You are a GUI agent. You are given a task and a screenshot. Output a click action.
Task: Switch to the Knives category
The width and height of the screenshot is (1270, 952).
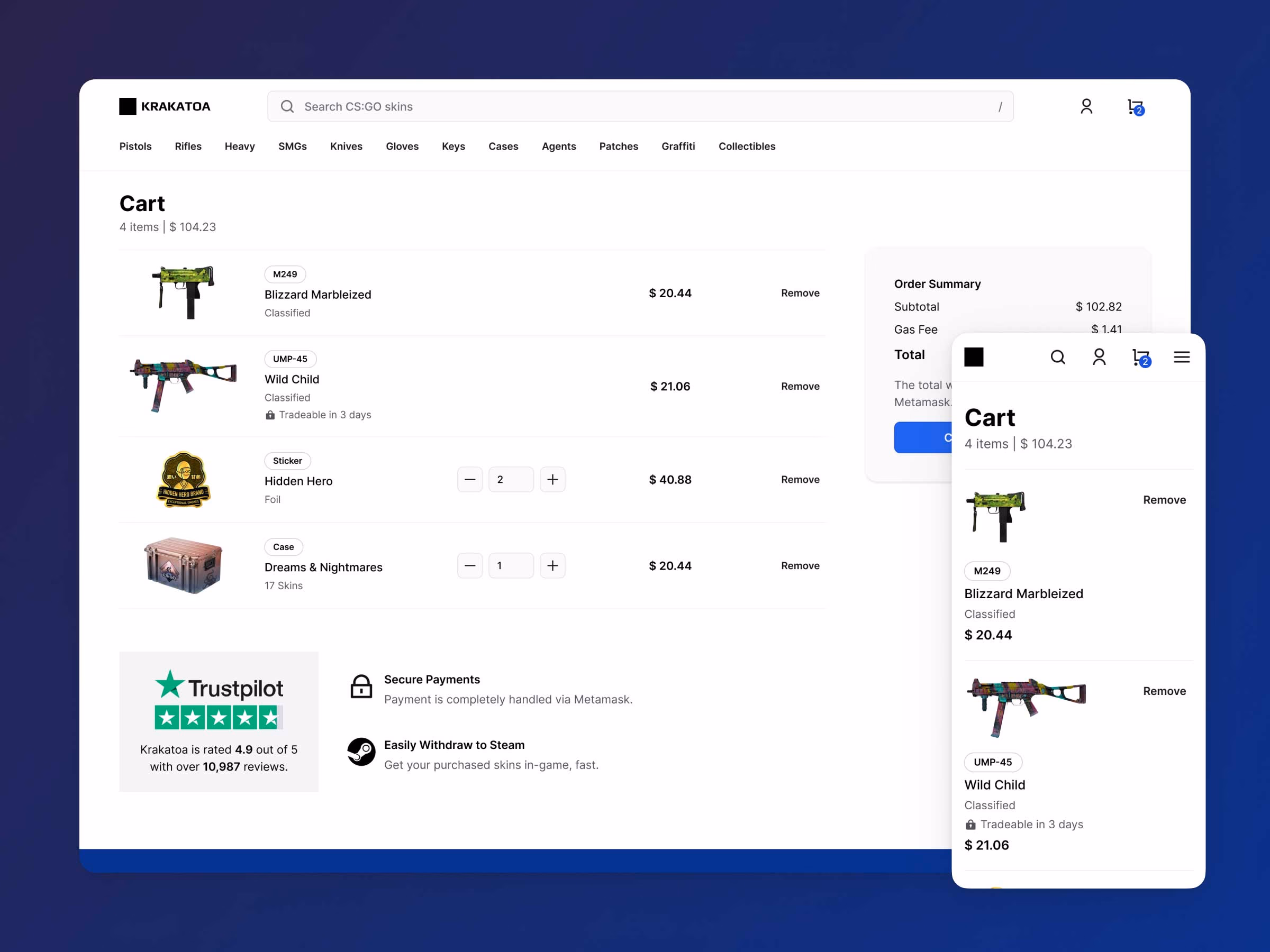(346, 147)
